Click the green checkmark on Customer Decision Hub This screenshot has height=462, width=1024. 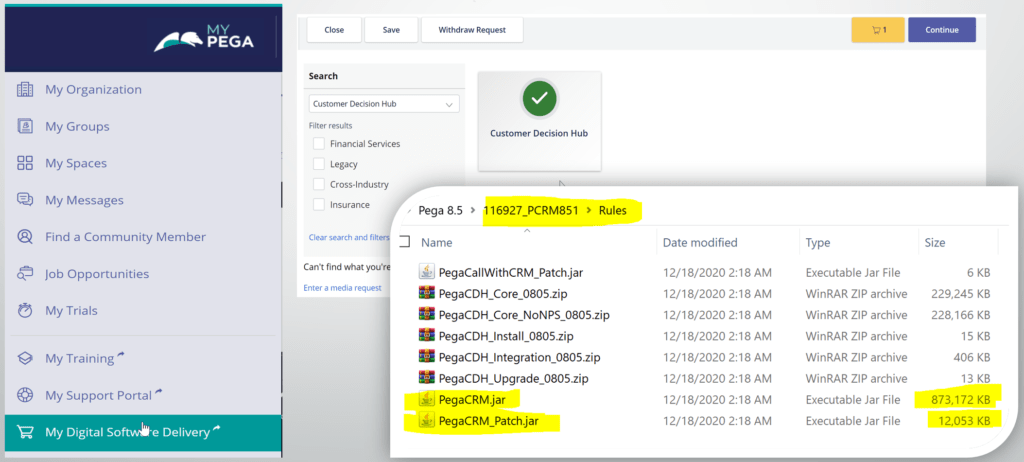click(539, 99)
